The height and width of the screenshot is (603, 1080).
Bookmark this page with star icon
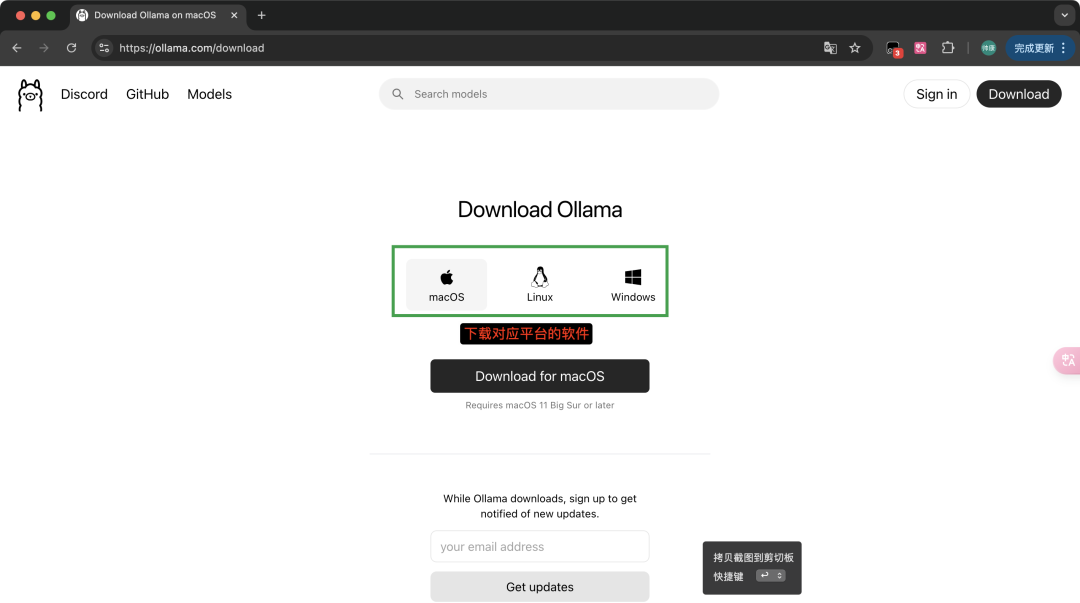[x=855, y=48]
